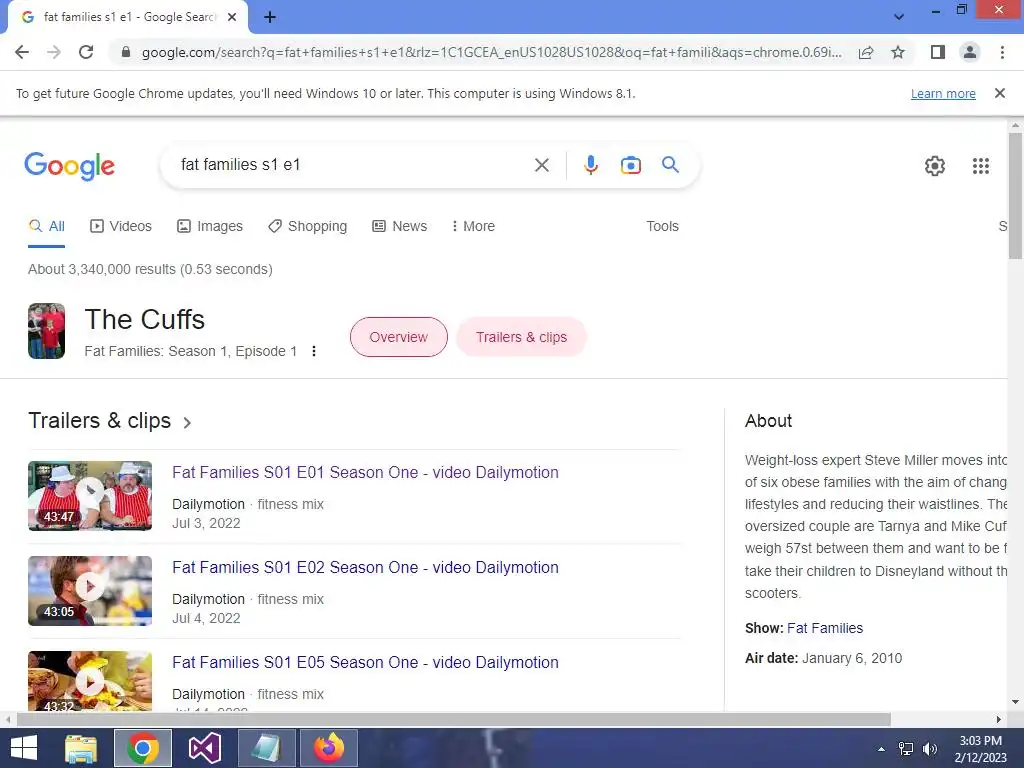The image size is (1024, 768).
Task: Go to Google home via the logo
Action: coord(69,166)
